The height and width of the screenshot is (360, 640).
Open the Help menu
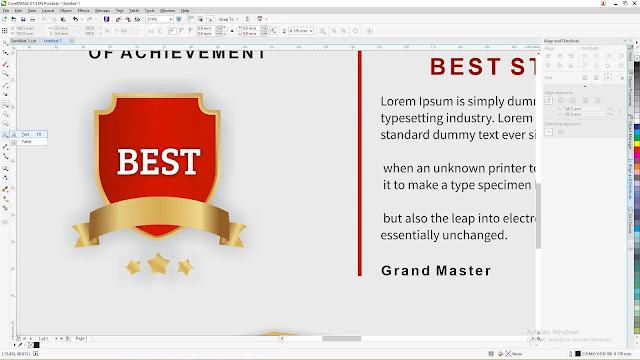pyautogui.click(x=185, y=11)
